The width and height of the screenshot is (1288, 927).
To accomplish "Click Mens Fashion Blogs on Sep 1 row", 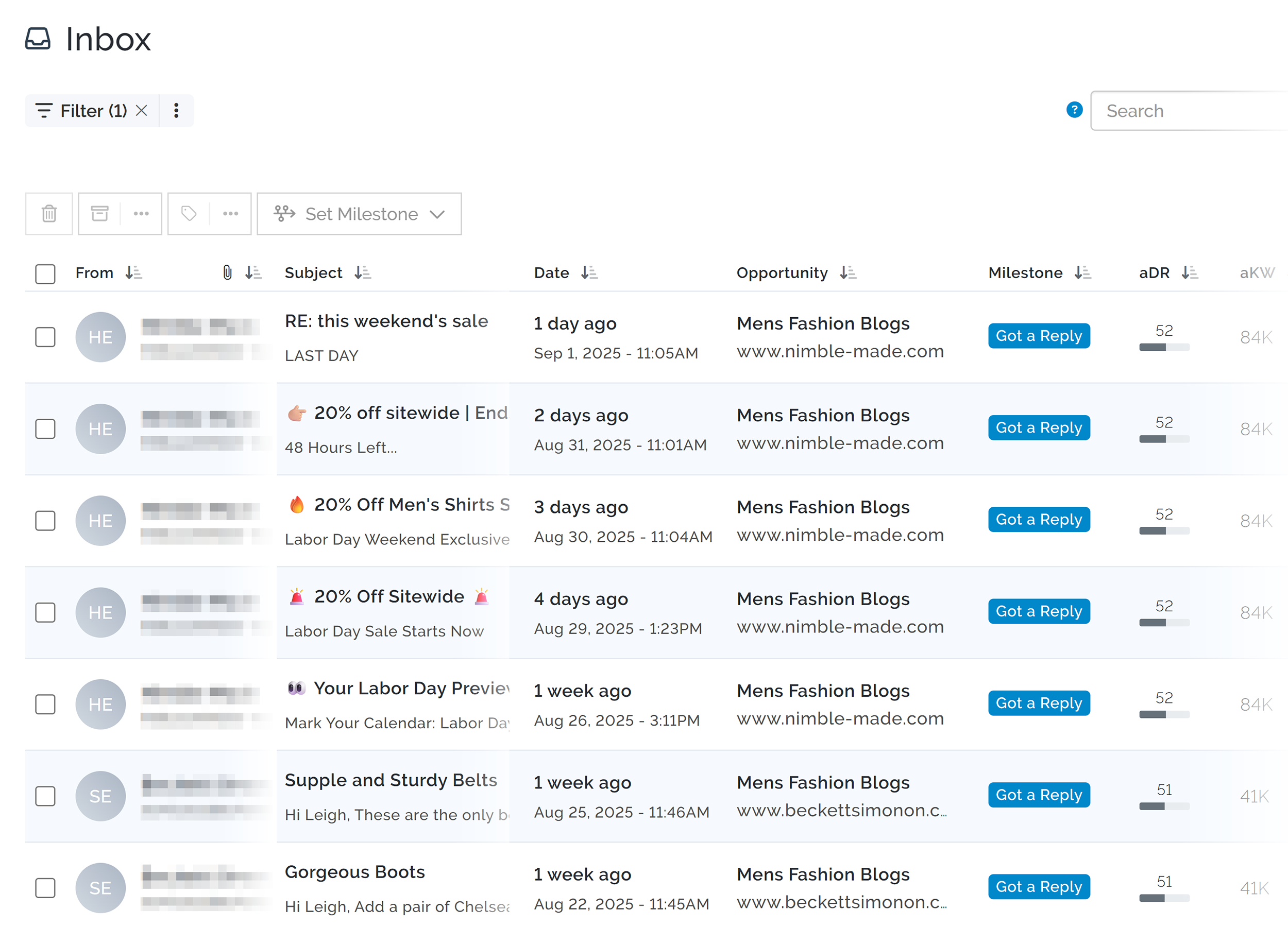I will tap(823, 323).
